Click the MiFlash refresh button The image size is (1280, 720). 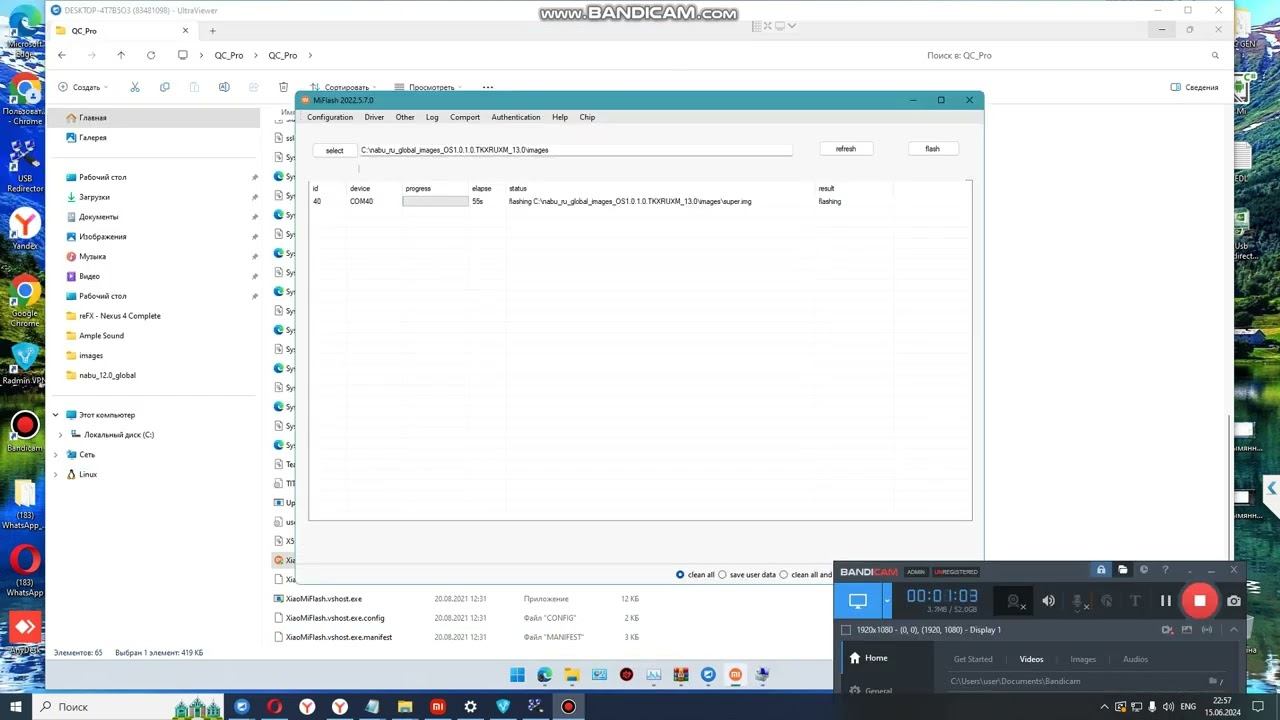point(846,149)
